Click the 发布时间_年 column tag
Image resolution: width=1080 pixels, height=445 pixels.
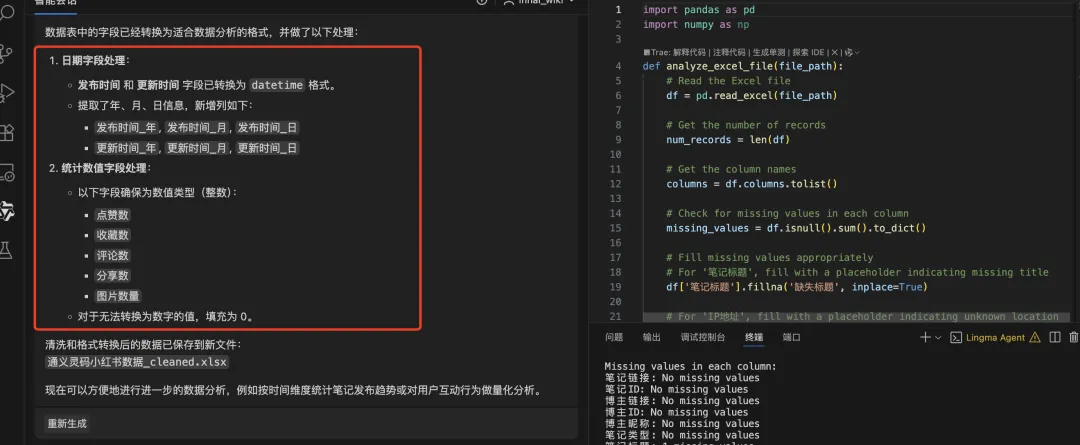click(128, 127)
